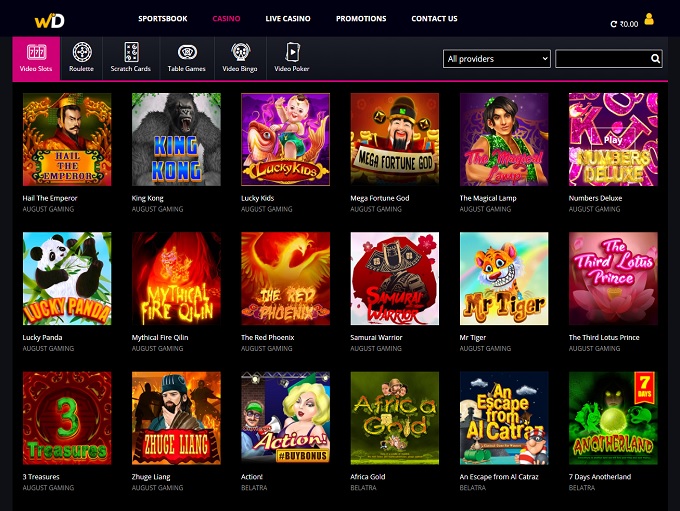Refresh the account balance
This screenshot has height=511, width=680.
click(x=614, y=23)
